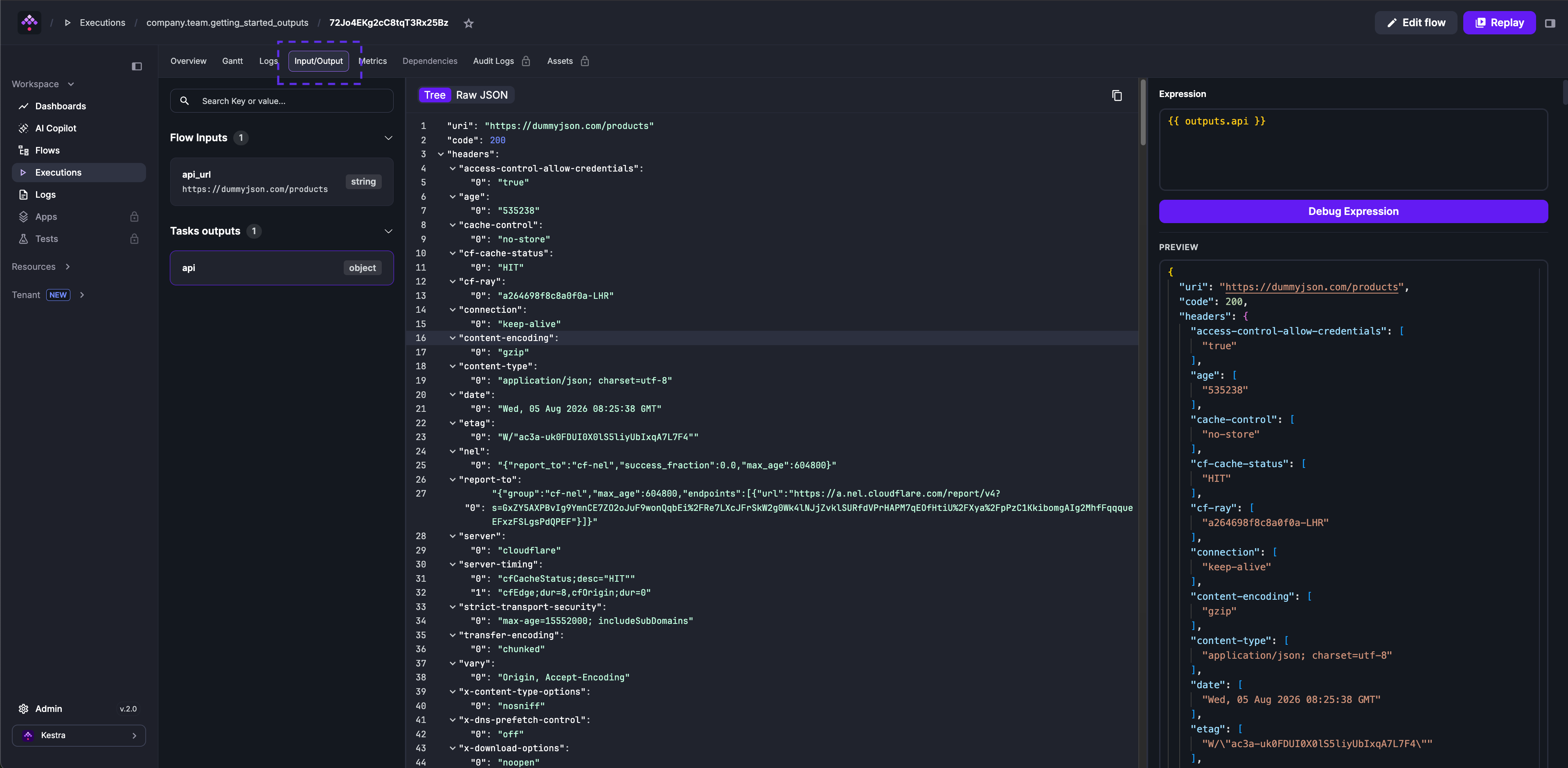The width and height of the screenshot is (1568, 768).
Task: Click the "uri" line in tree
Action: (550, 126)
